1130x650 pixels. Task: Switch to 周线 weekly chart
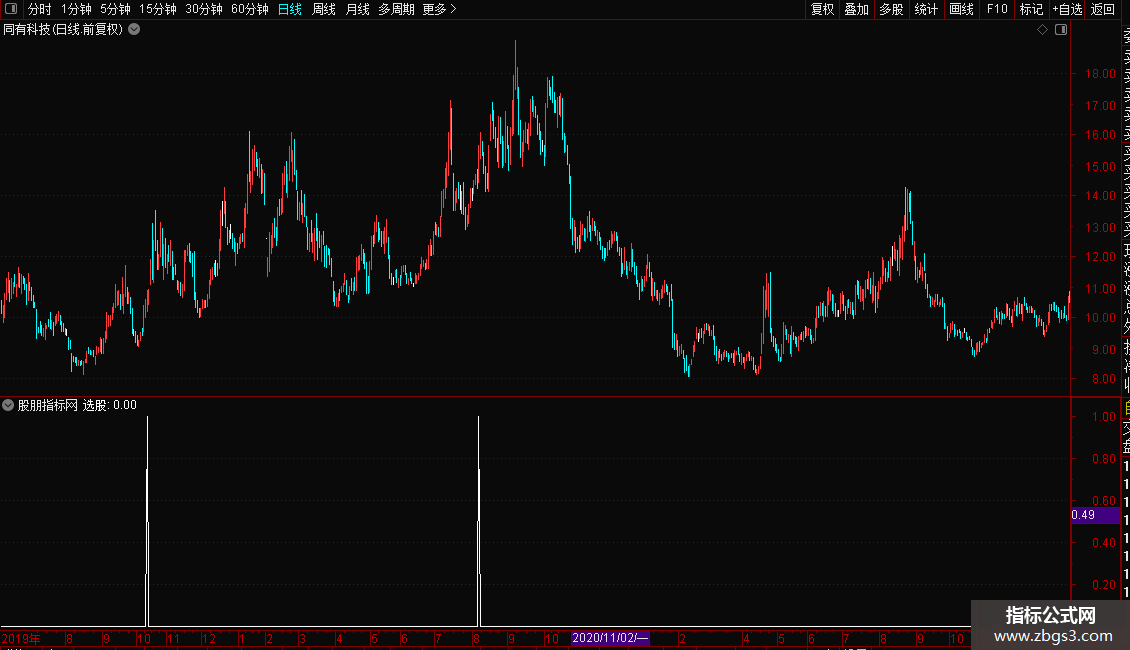click(324, 9)
